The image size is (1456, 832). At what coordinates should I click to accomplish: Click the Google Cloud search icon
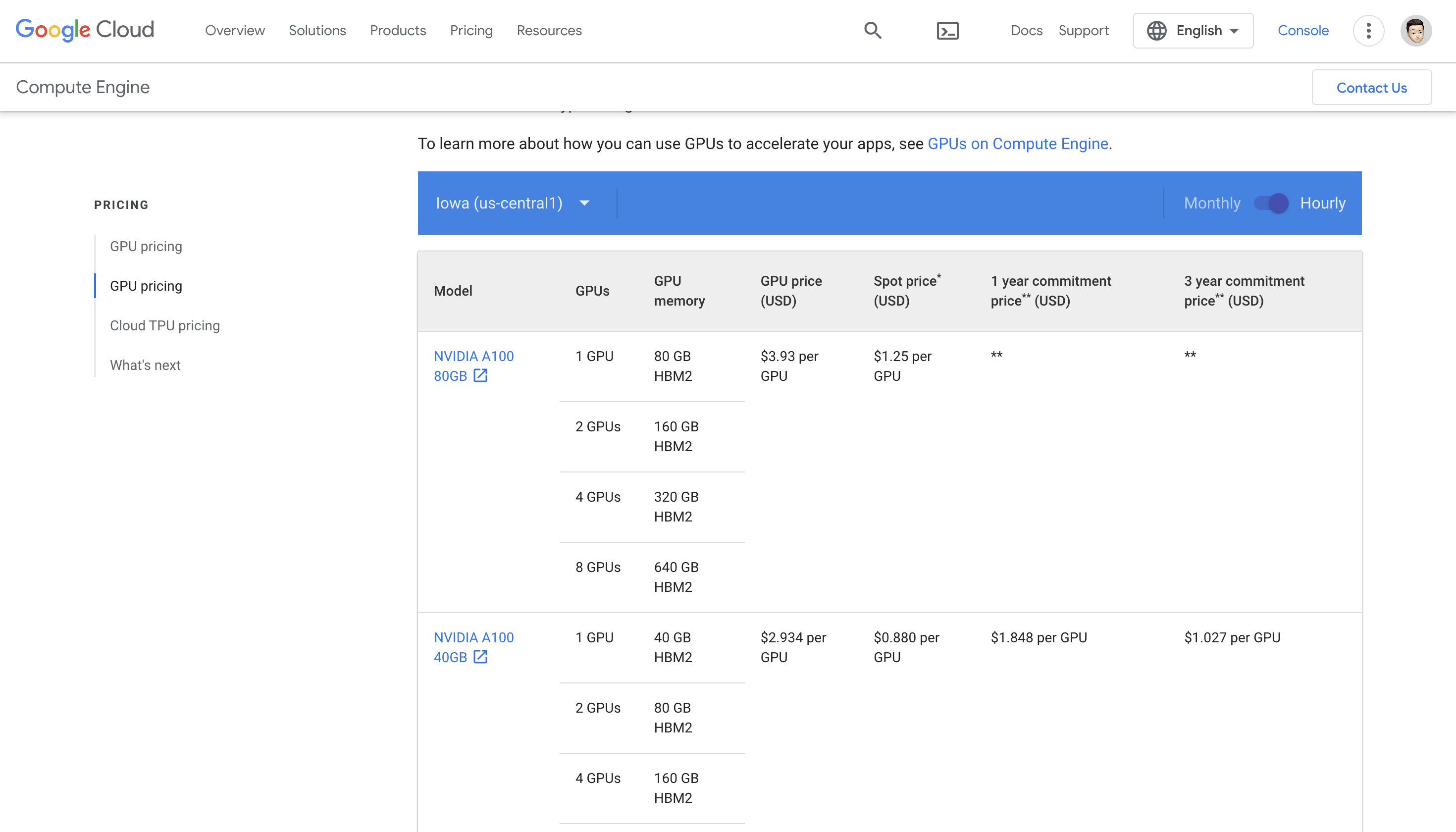point(872,30)
